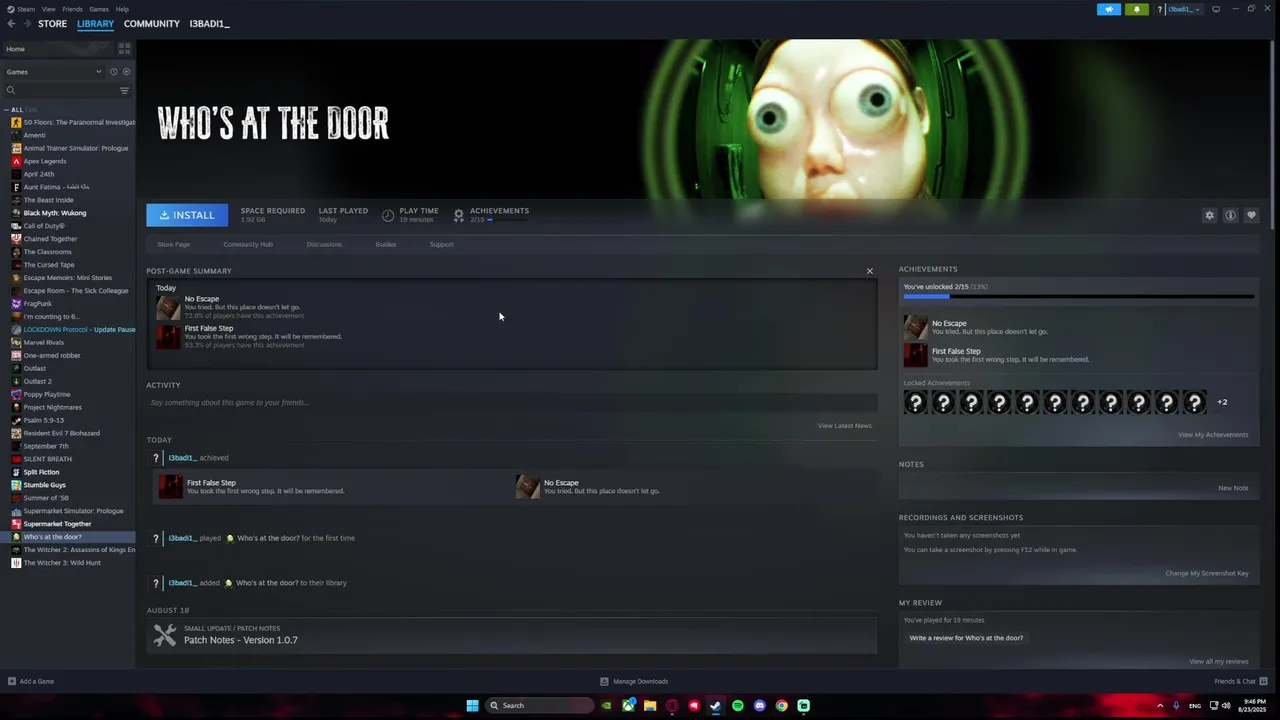Click the activity say something field
Viewport: 1280px width, 720px height.
click(512, 403)
